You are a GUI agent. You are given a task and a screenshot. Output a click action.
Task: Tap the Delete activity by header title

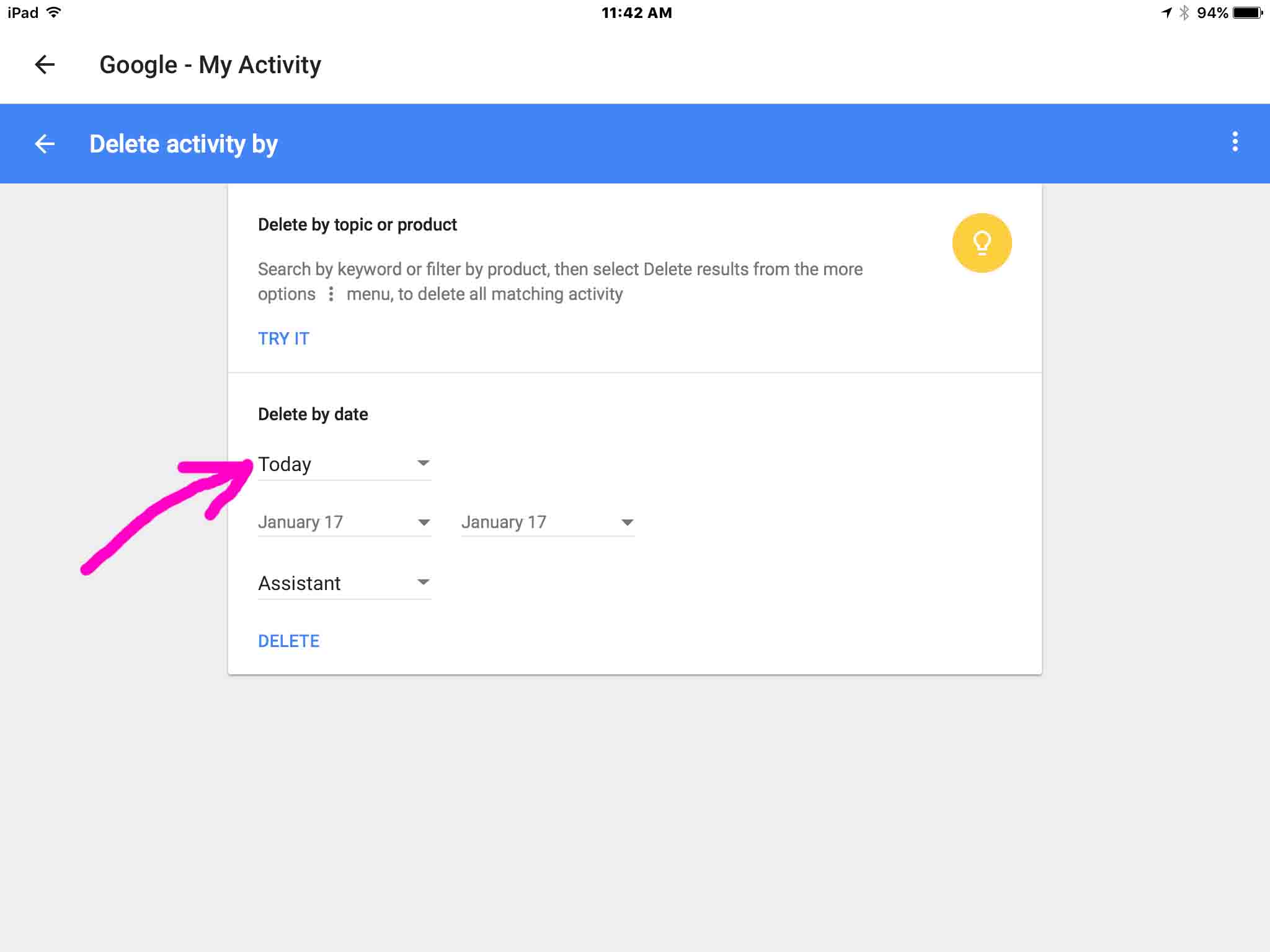pyautogui.click(x=184, y=144)
